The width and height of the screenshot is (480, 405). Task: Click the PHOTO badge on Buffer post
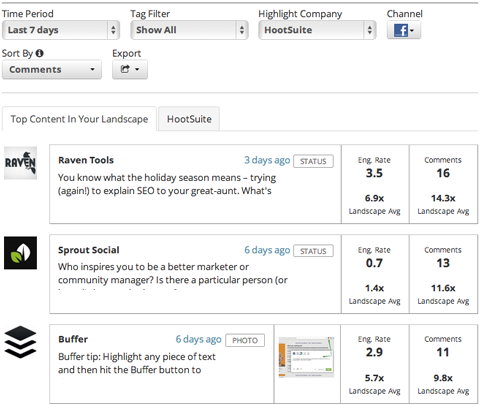point(245,340)
